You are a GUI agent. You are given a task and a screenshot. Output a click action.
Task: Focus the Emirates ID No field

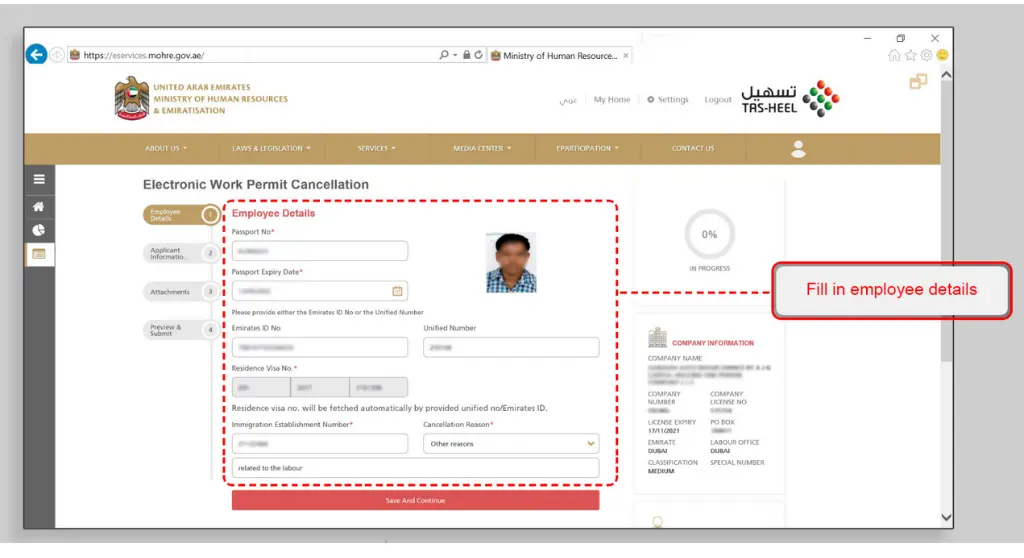pyautogui.click(x=319, y=348)
